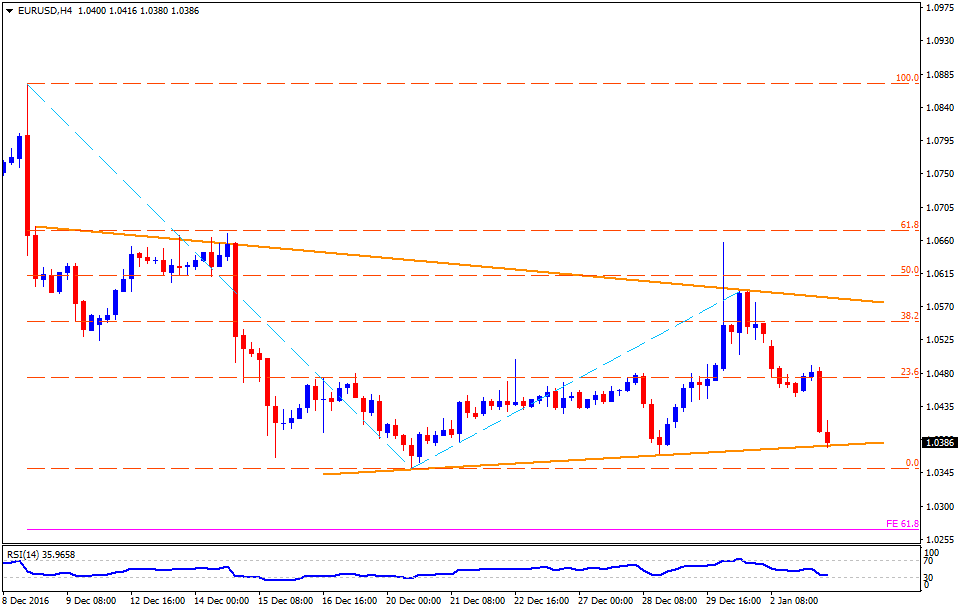Click the 20 Dec 00:00 time label
960x612 pixels.
coord(414,601)
